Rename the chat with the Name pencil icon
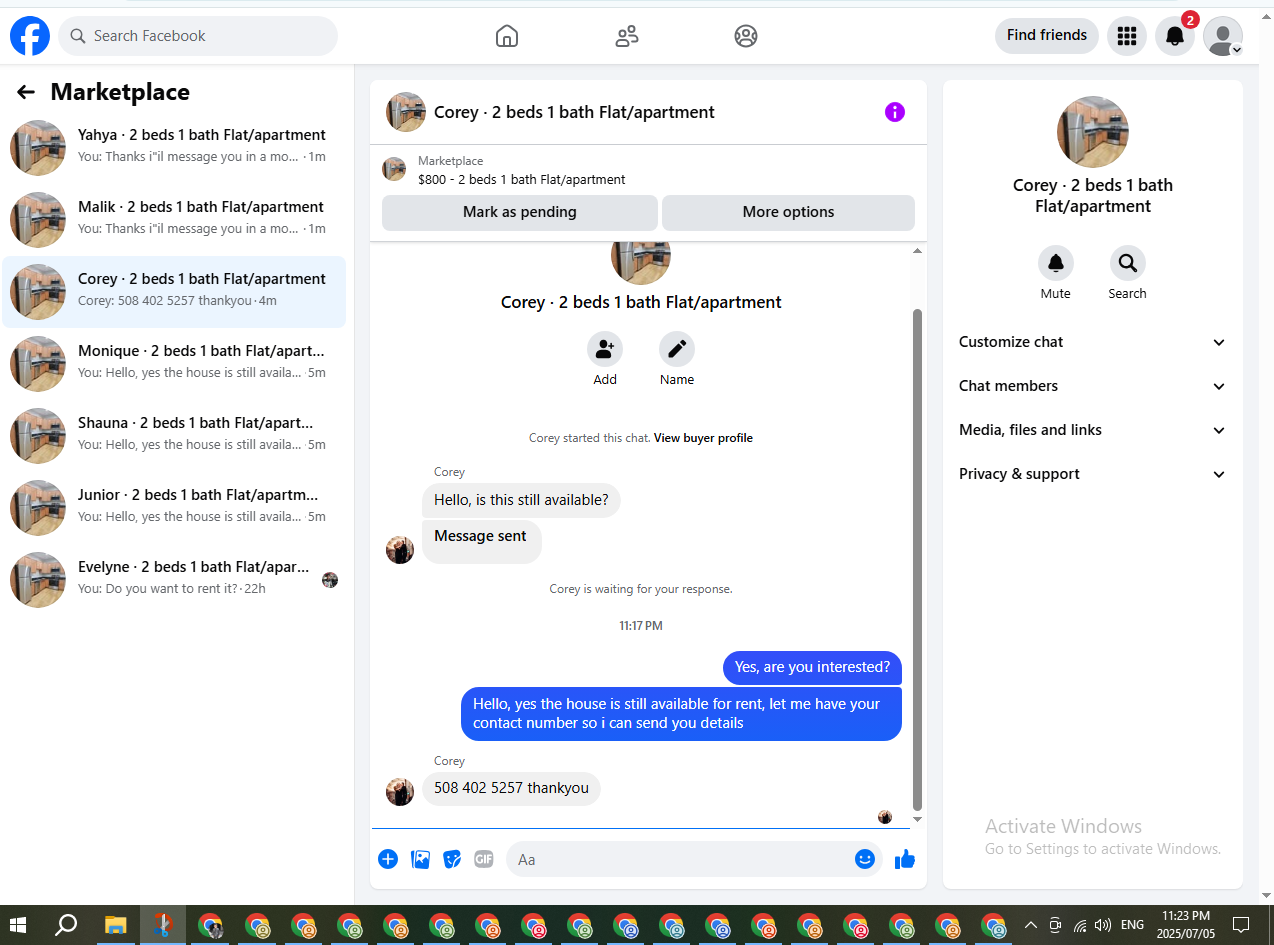Screen dimensions: 1274x945 pos(677,349)
